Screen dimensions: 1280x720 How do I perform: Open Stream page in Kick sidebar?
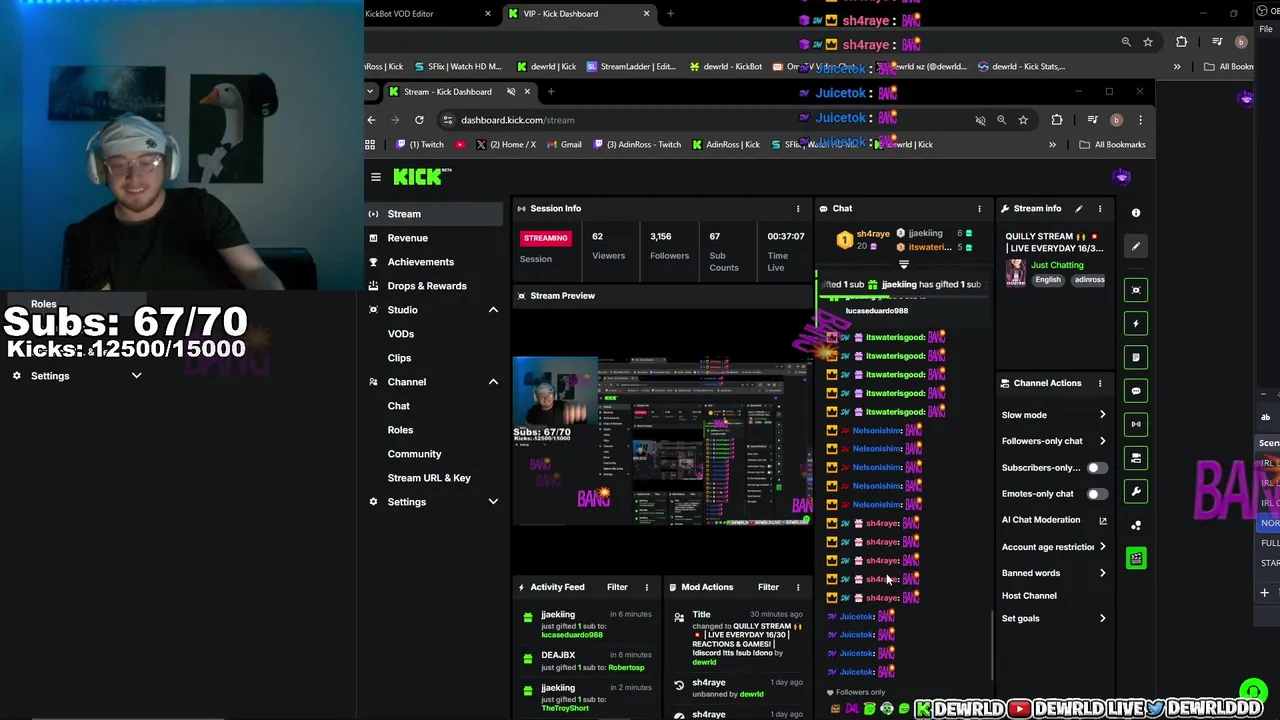click(434, 214)
